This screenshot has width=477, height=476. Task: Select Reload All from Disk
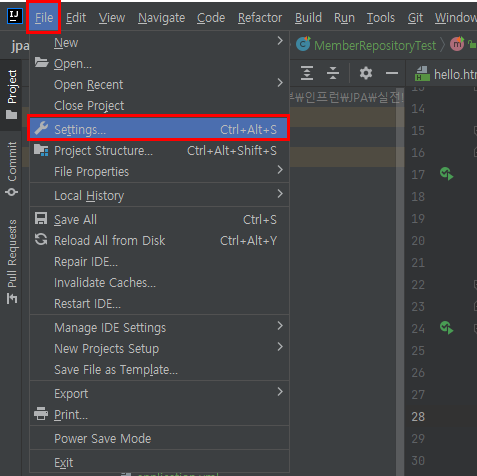point(159,240)
